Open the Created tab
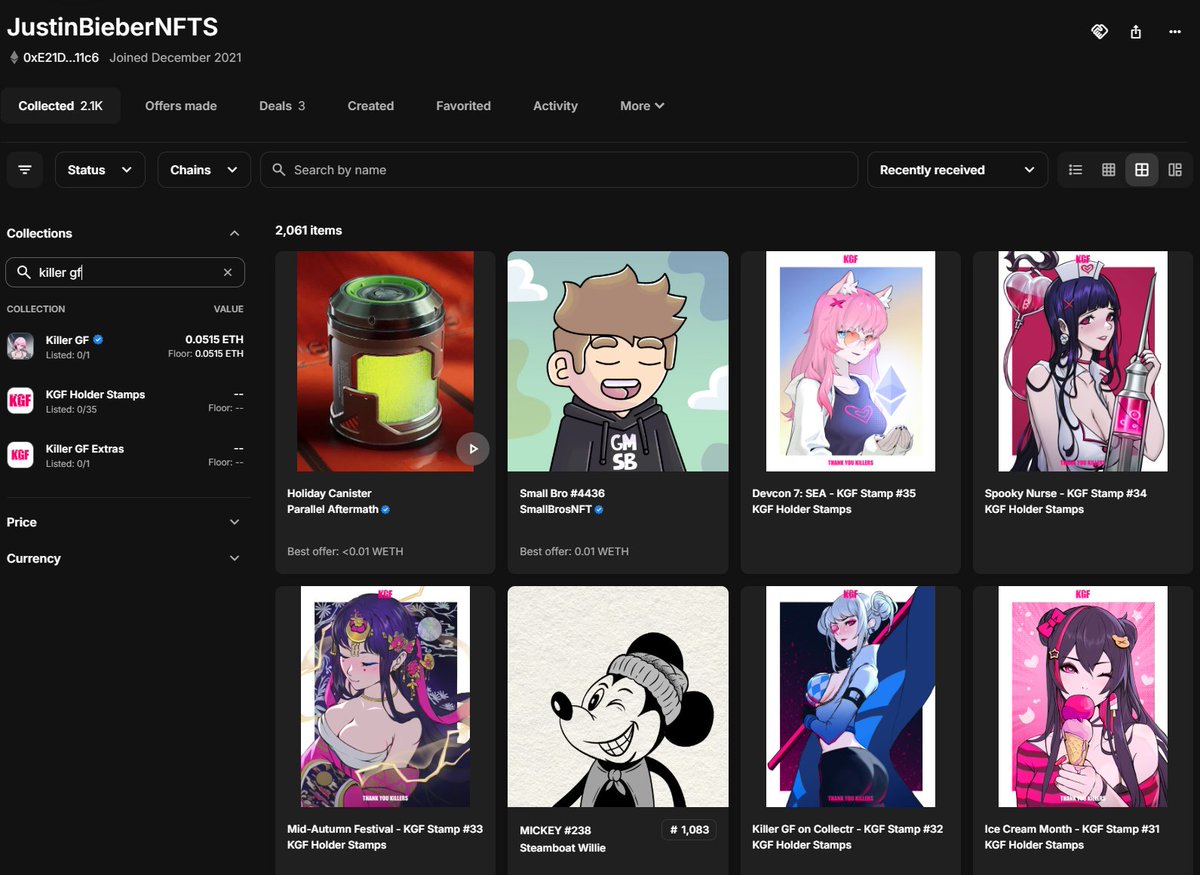The image size is (1200, 875). click(x=371, y=106)
